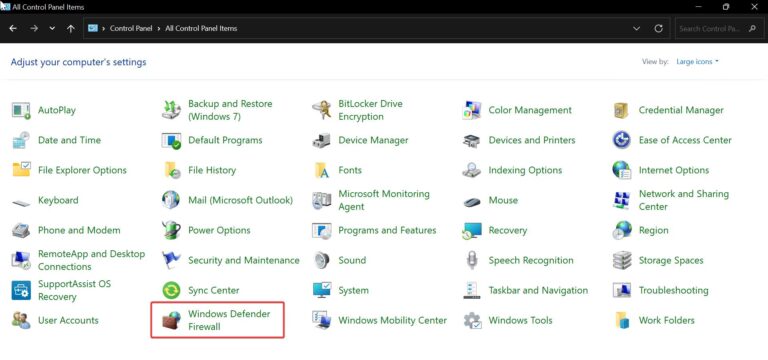Open Windows Mobility Center link

[x=392, y=320]
